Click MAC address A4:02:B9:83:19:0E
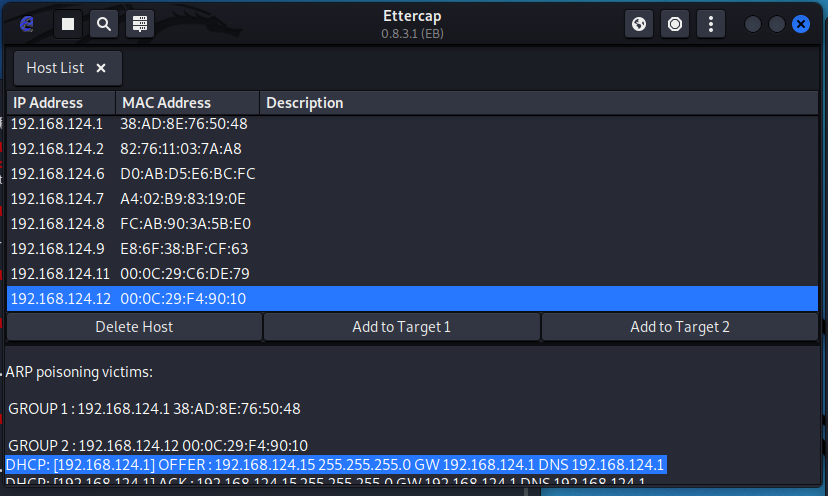This screenshot has height=496, width=828. coord(183,199)
